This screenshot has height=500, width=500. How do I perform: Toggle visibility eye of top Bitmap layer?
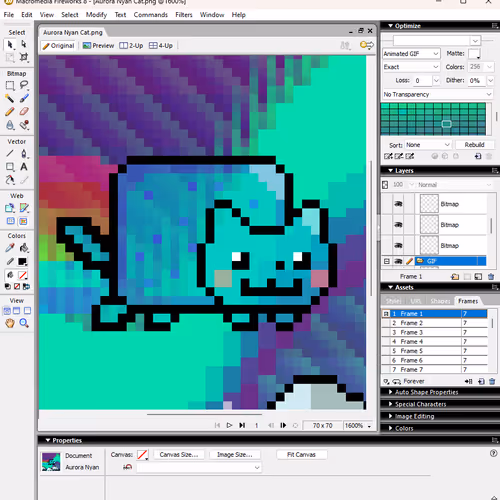(x=398, y=204)
